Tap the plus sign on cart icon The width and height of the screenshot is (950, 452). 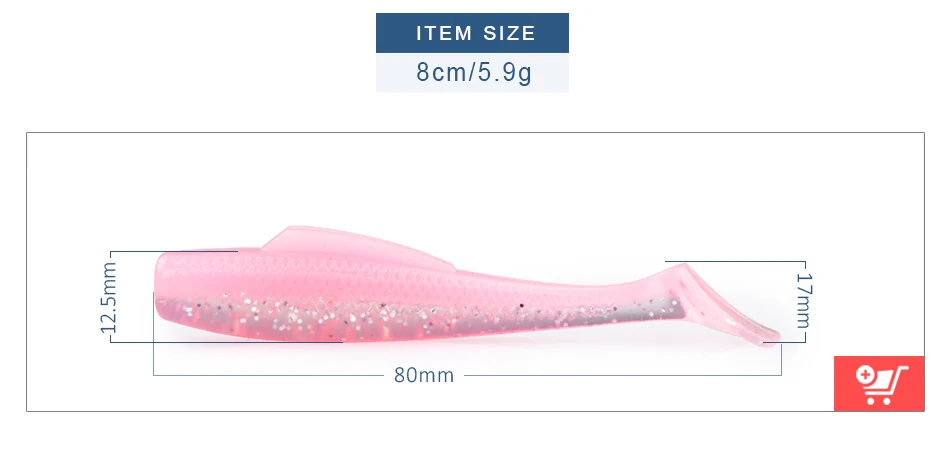point(866,375)
